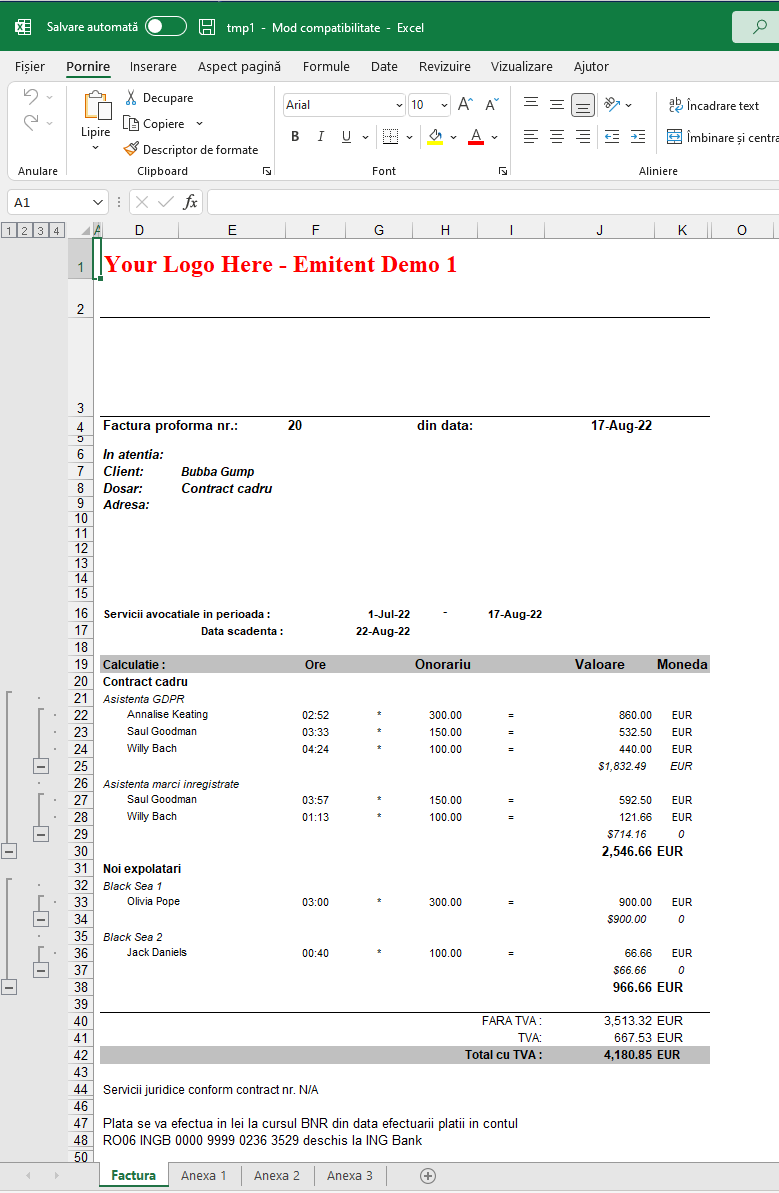Switch to the Anexa 2 sheet
The width and height of the screenshot is (779, 1193).
pos(277,1176)
